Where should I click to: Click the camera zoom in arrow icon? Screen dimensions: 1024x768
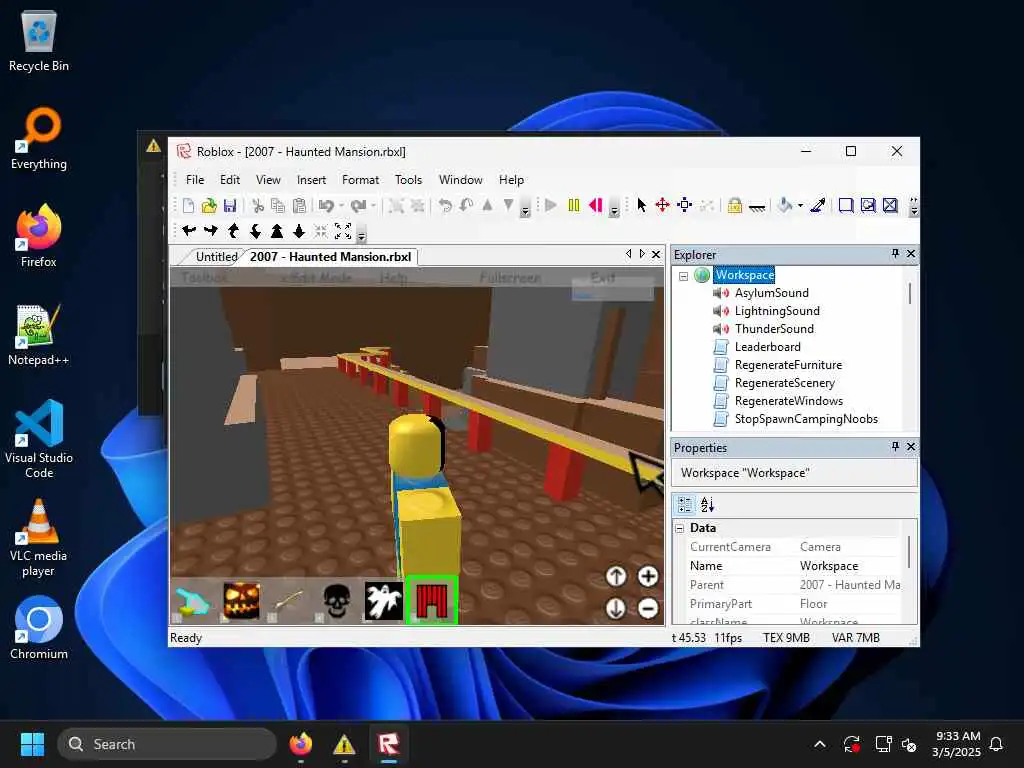click(277, 231)
